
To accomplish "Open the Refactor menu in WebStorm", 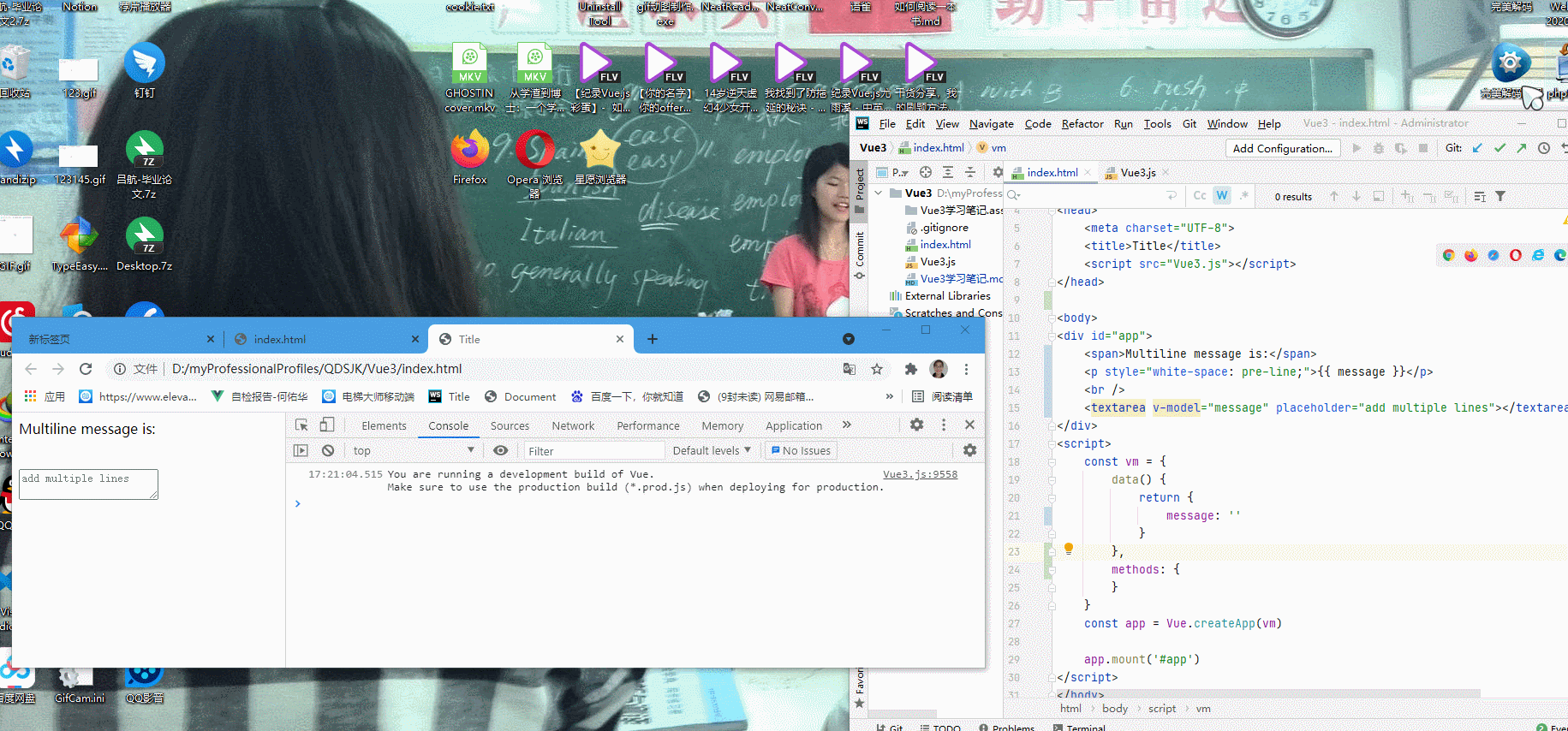I will (x=1082, y=124).
